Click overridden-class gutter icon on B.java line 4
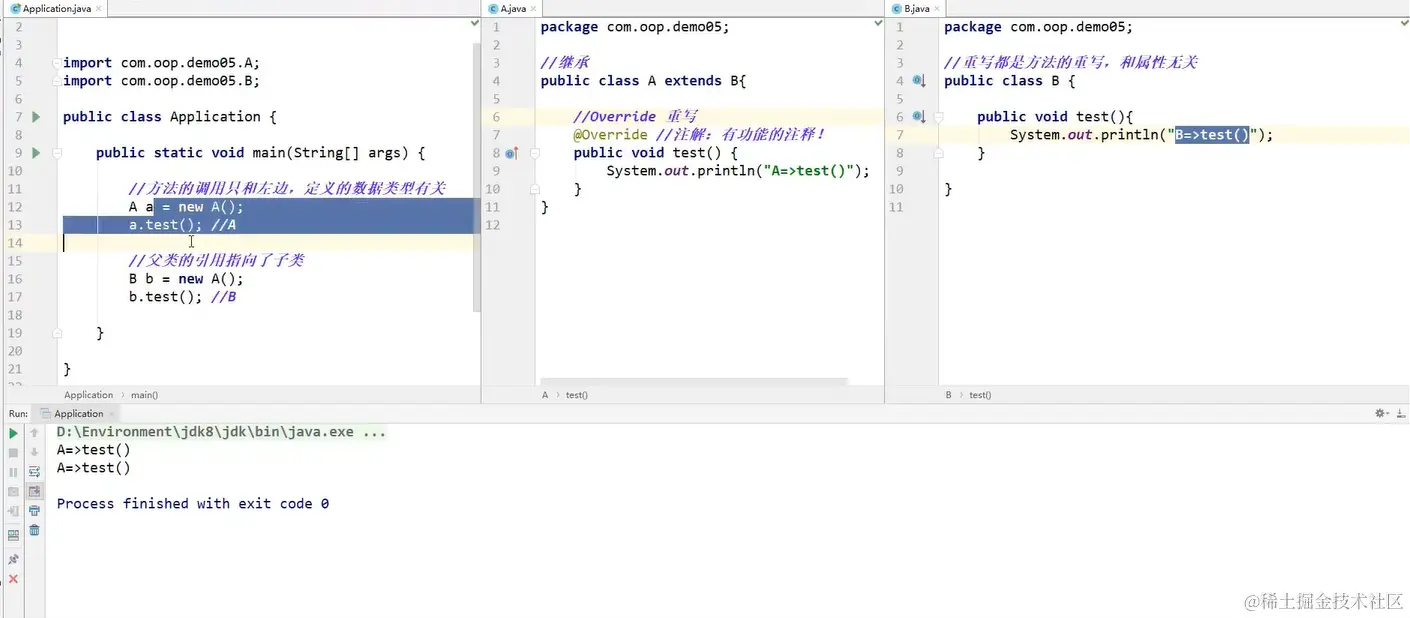The width and height of the screenshot is (1410, 618). [919, 81]
